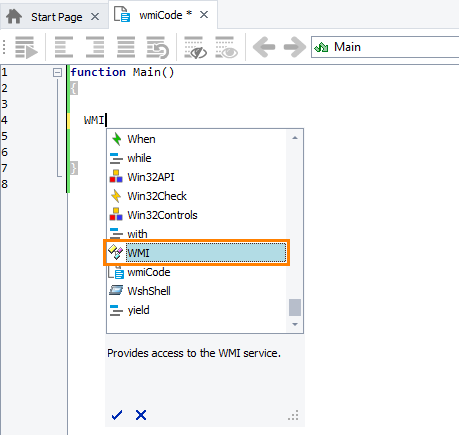Place cursor on function Main() line

(122, 72)
